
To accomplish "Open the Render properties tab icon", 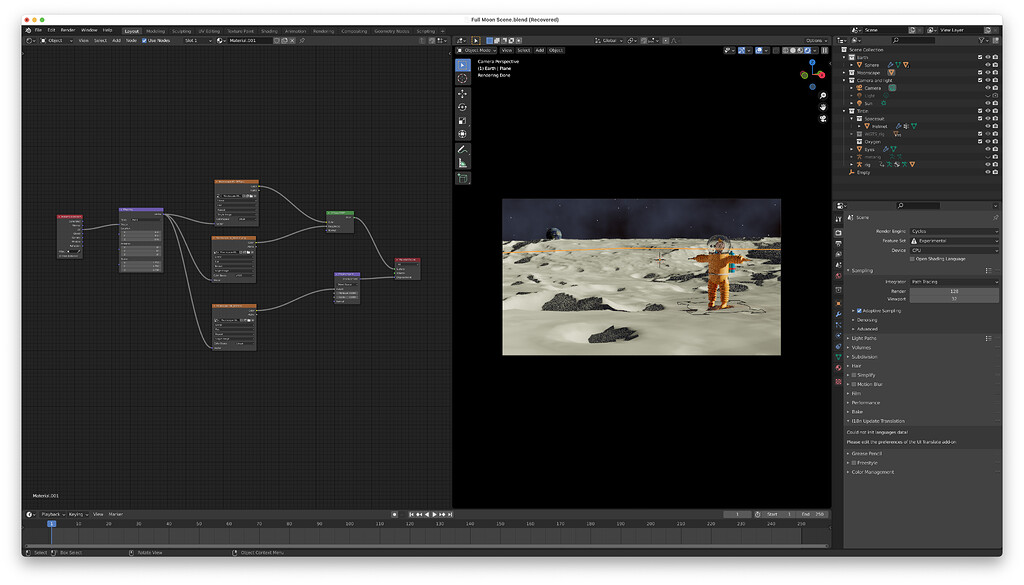I will [x=839, y=232].
